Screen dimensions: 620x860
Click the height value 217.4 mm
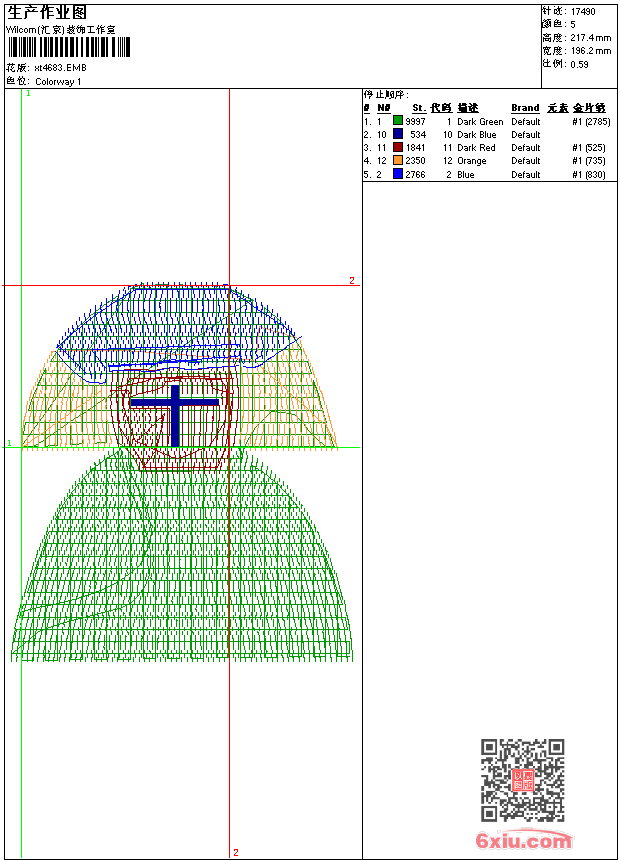(x=590, y=38)
